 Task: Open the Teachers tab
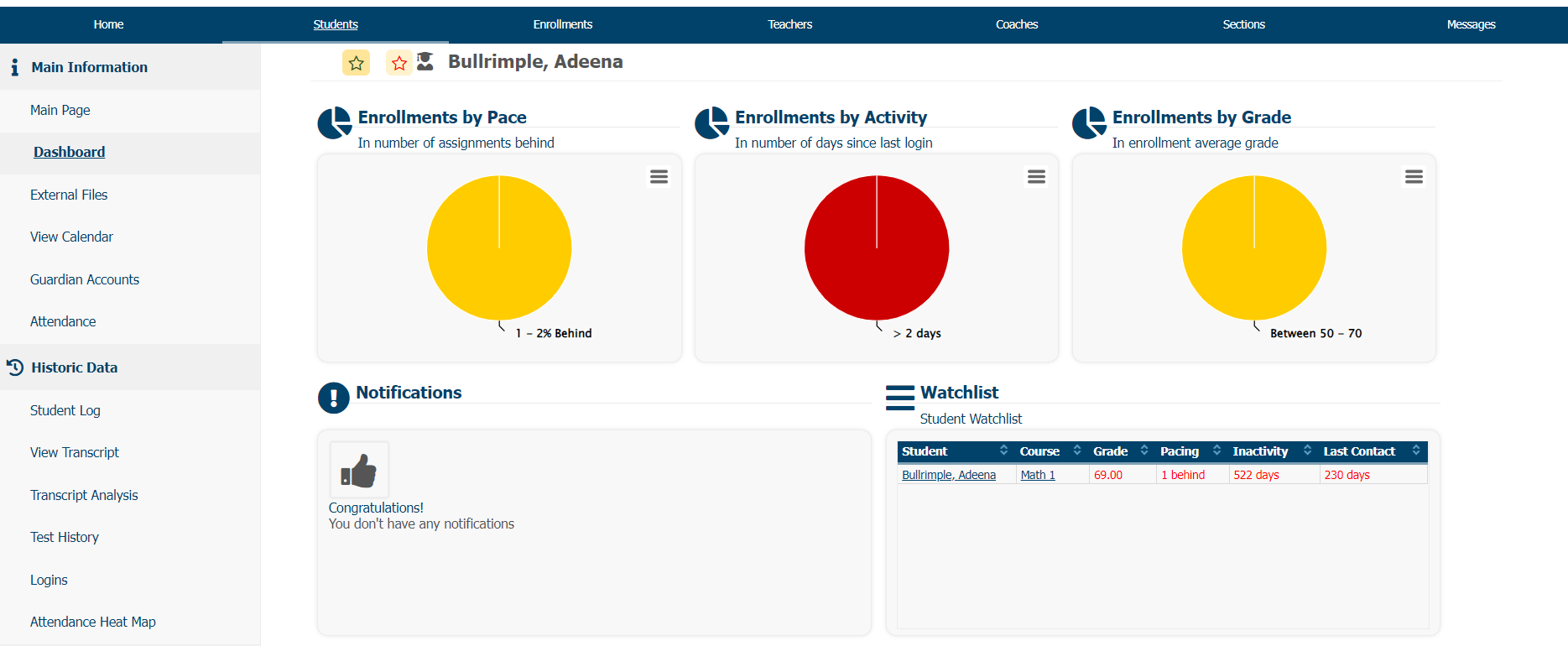coord(789,24)
